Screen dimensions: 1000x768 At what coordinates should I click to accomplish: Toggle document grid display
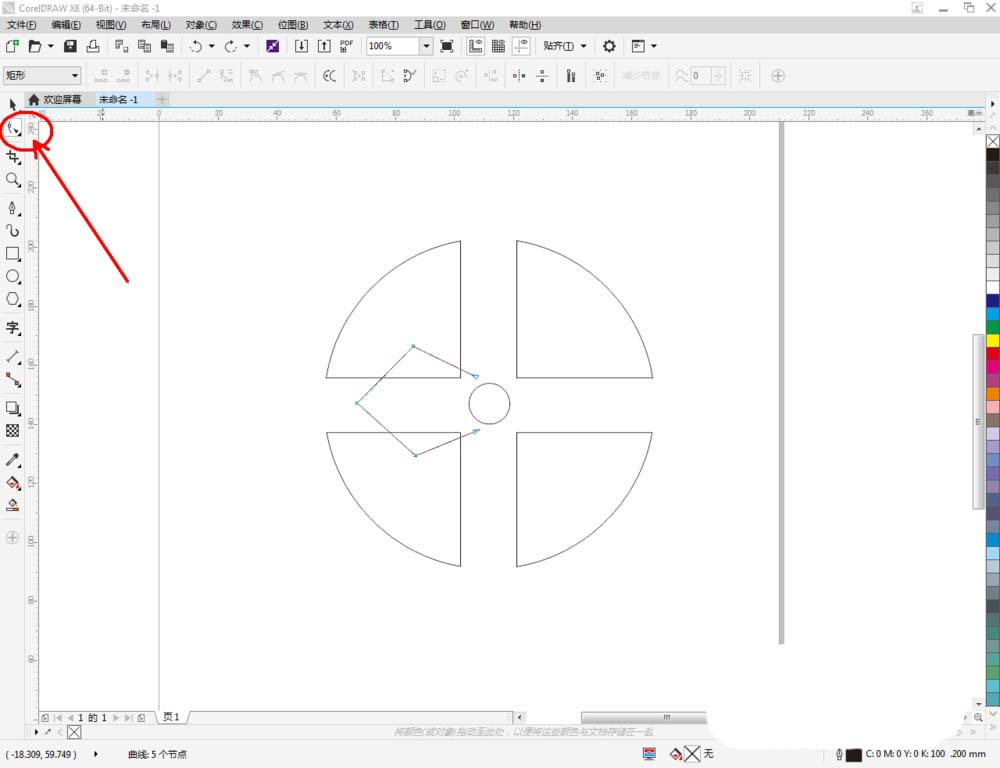tap(498, 46)
